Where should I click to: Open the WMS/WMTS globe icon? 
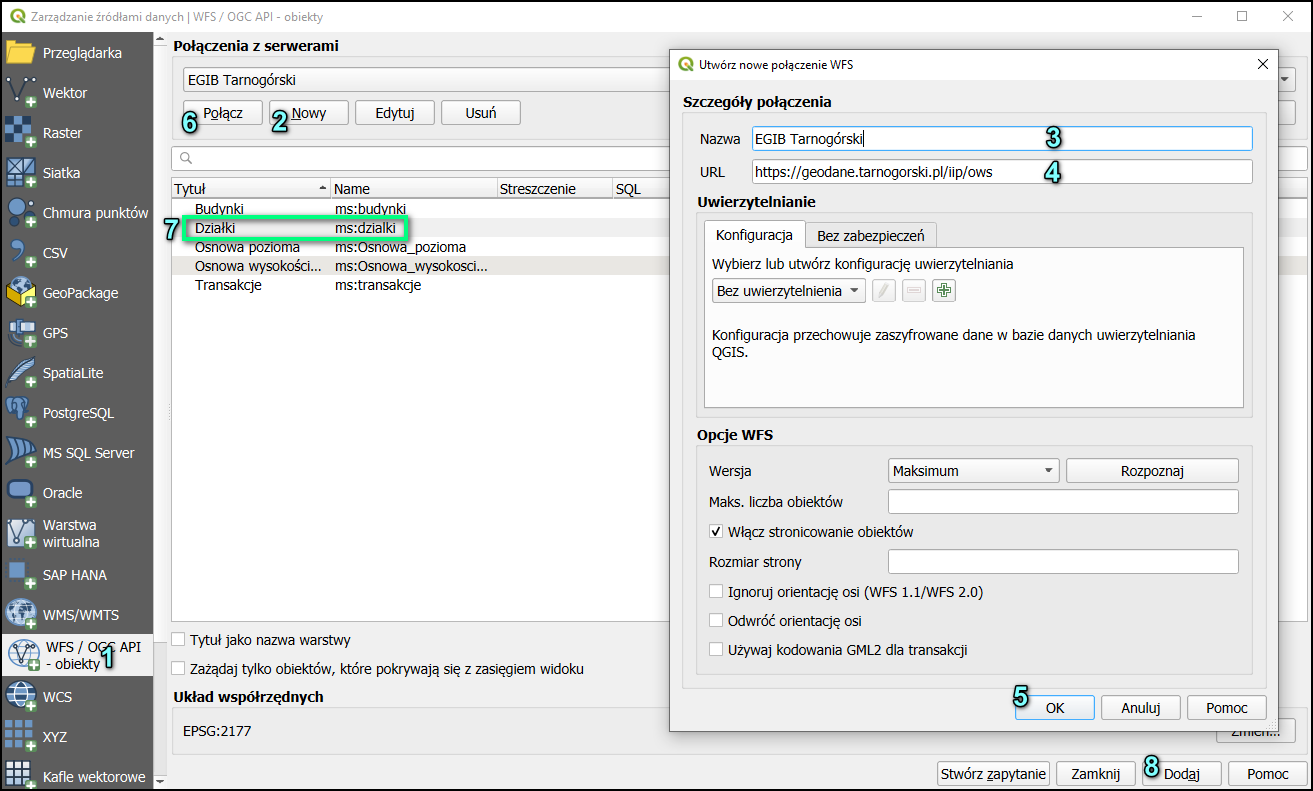coord(22,614)
